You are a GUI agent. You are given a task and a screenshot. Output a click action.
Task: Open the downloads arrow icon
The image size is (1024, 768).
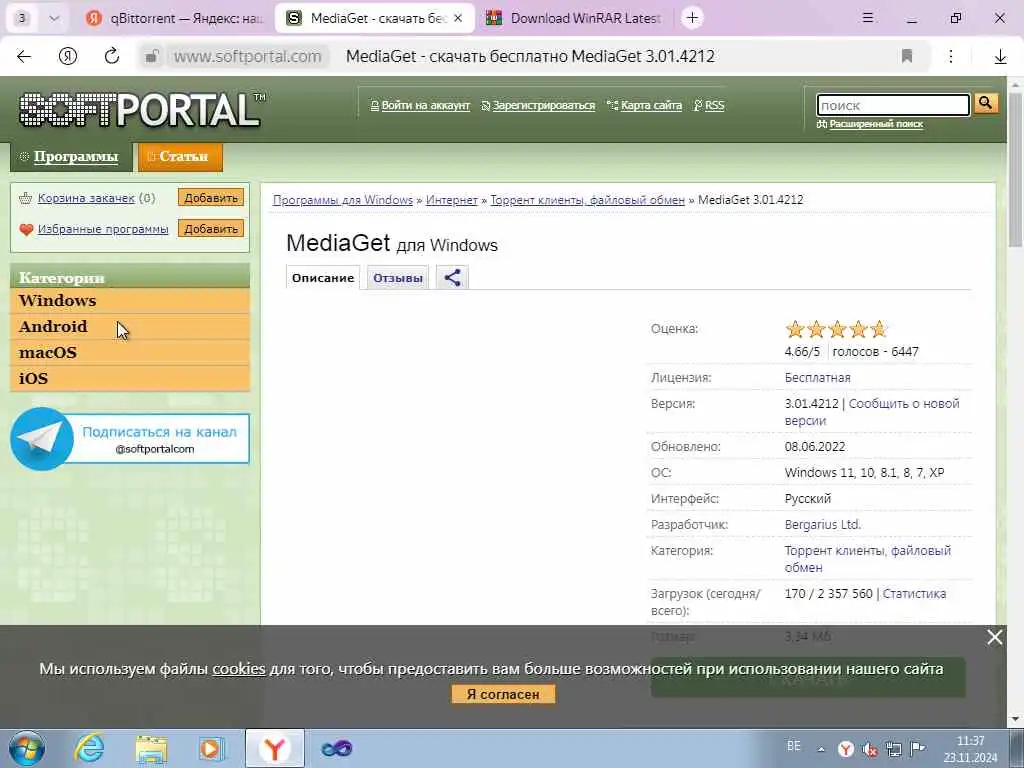tap(1000, 57)
